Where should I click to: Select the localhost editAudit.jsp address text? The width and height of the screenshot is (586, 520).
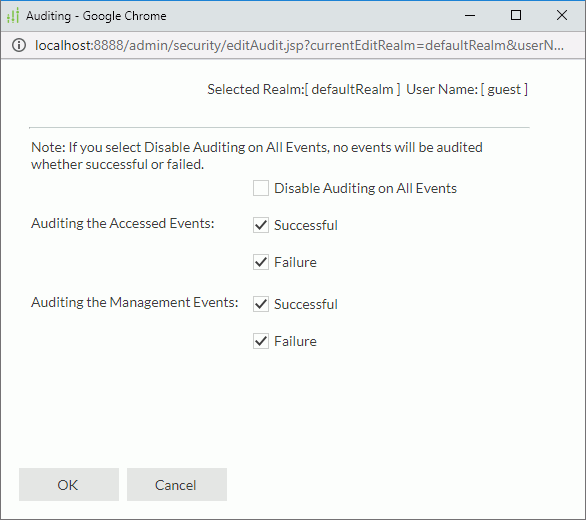(299, 45)
